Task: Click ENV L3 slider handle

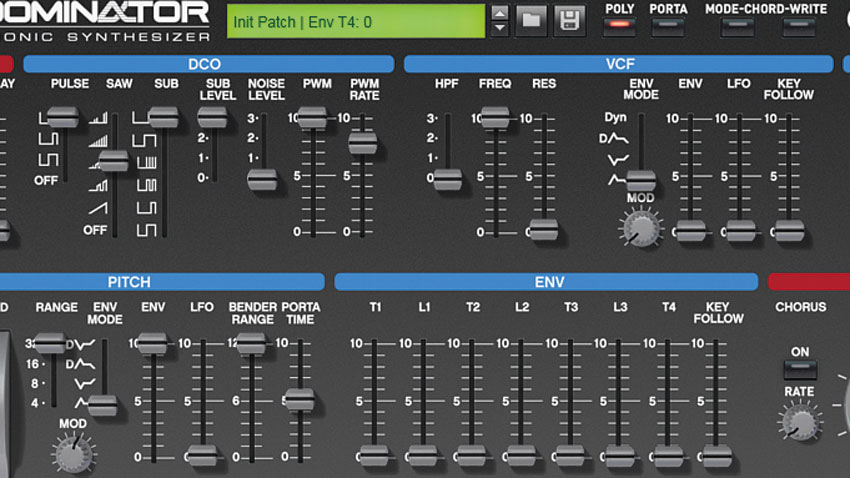Action: pyautogui.click(x=619, y=456)
